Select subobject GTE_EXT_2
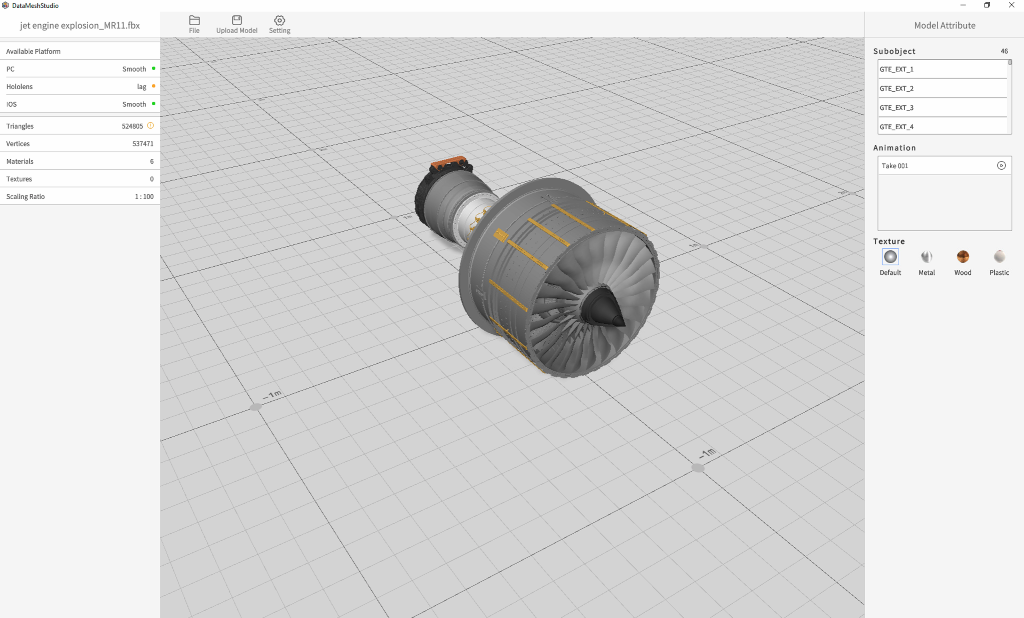Screen dimensions: 1024x618 tap(942, 88)
